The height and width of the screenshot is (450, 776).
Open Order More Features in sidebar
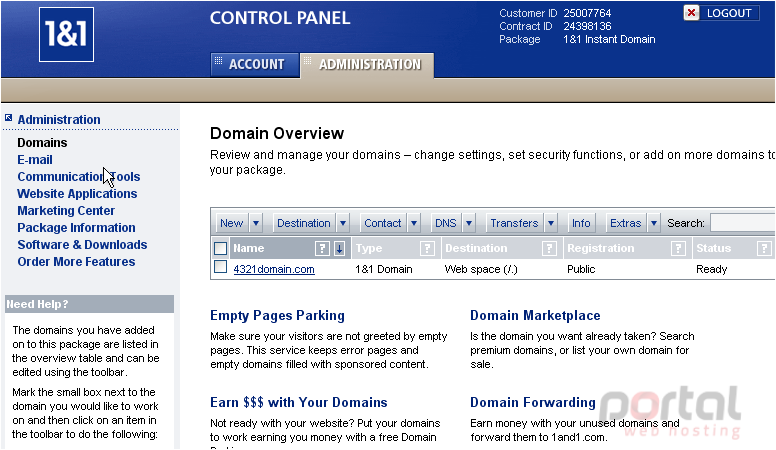point(76,261)
